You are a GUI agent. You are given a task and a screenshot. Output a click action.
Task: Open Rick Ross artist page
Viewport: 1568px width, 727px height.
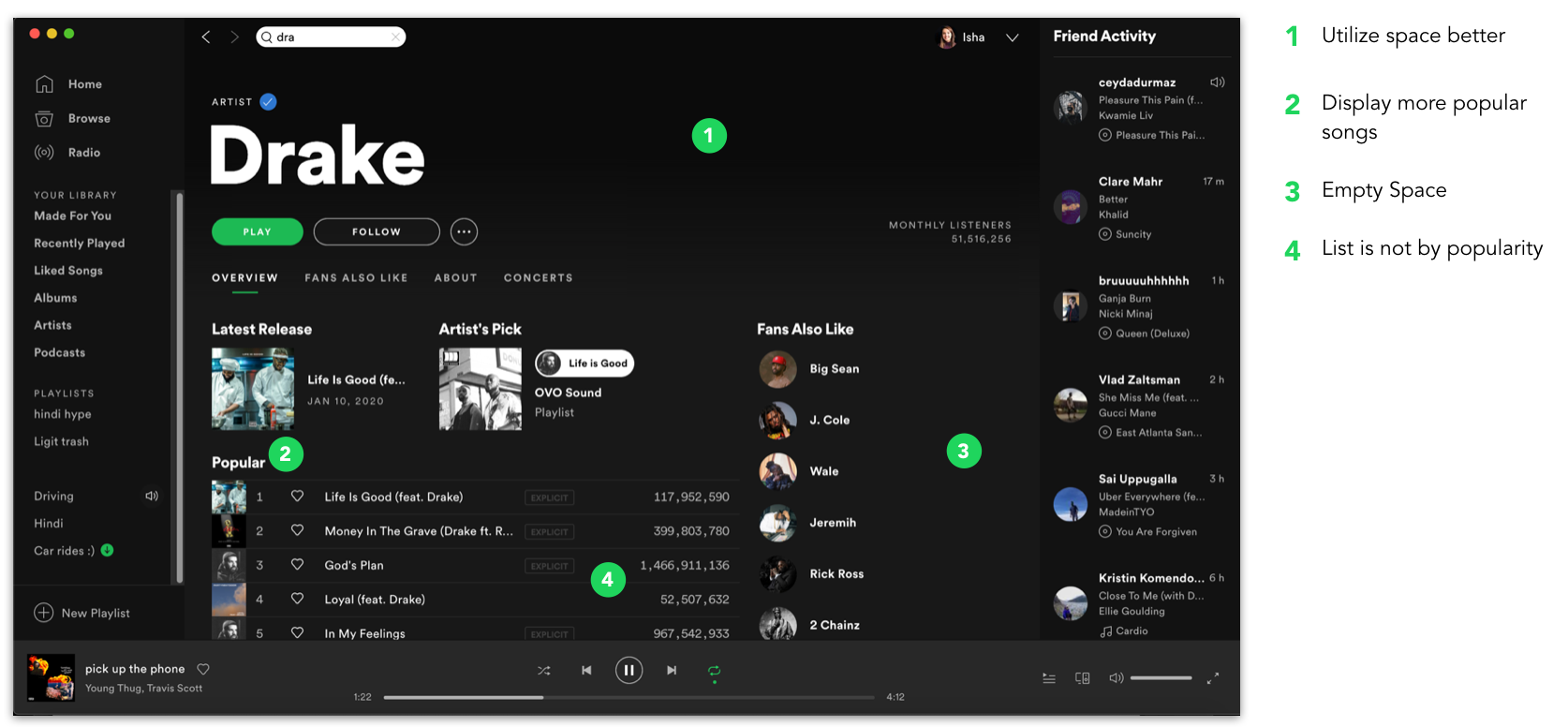click(x=836, y=573)
